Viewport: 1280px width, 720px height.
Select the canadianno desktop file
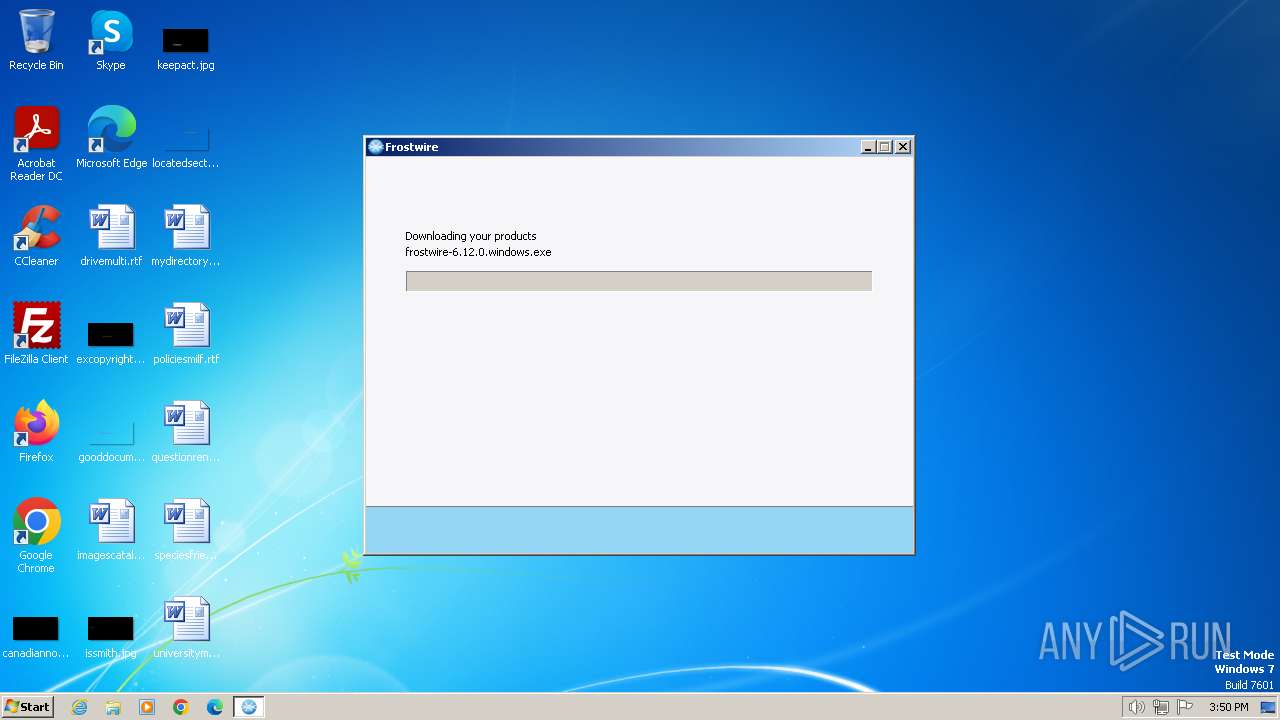tap(36, 636)
